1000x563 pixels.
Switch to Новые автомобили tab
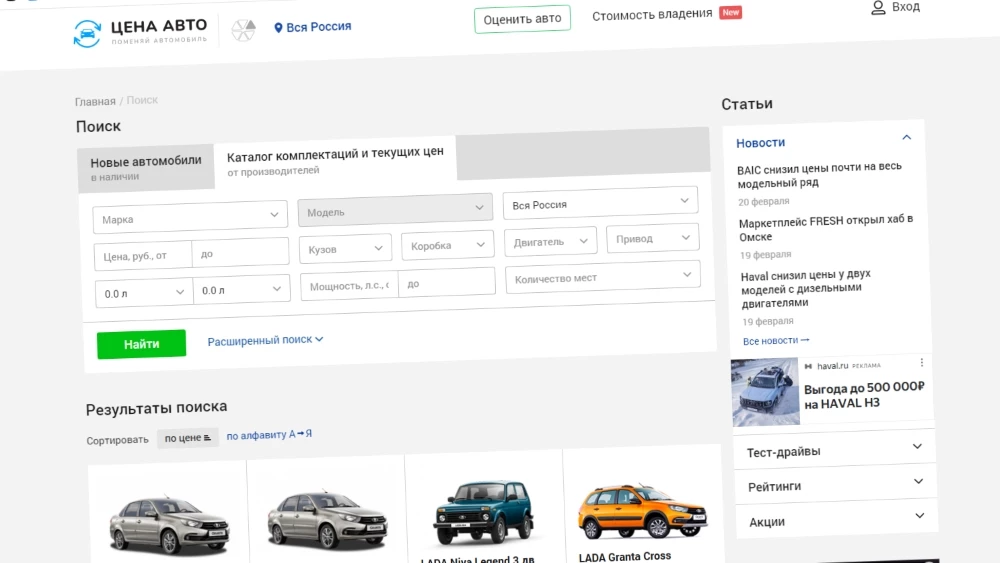coord(146,168)
